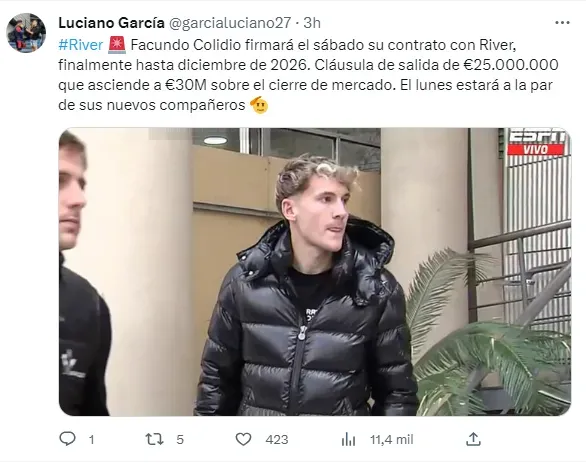Screen dimensions: 586x465
Task: Click the retweet count 5
Action: pyautogui.click(x=180, y=440)
